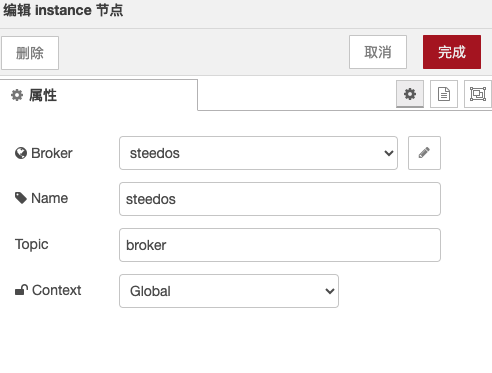Focus the Topic field containing broker

[x=280, y=245]
